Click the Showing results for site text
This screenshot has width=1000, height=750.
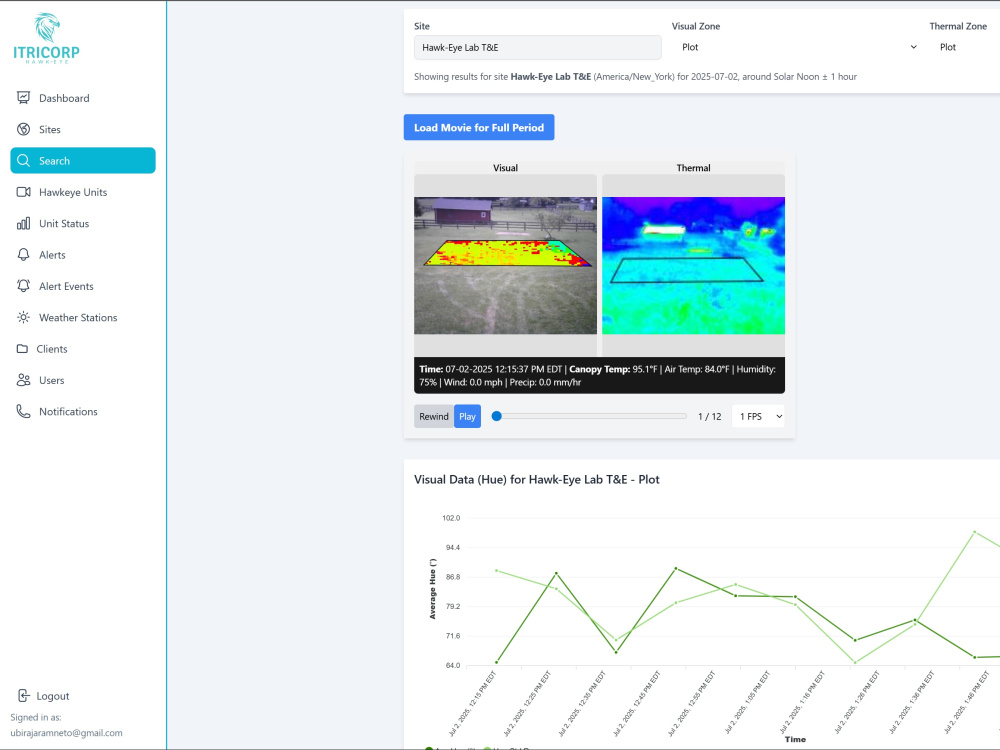click(x=635, y=77)
